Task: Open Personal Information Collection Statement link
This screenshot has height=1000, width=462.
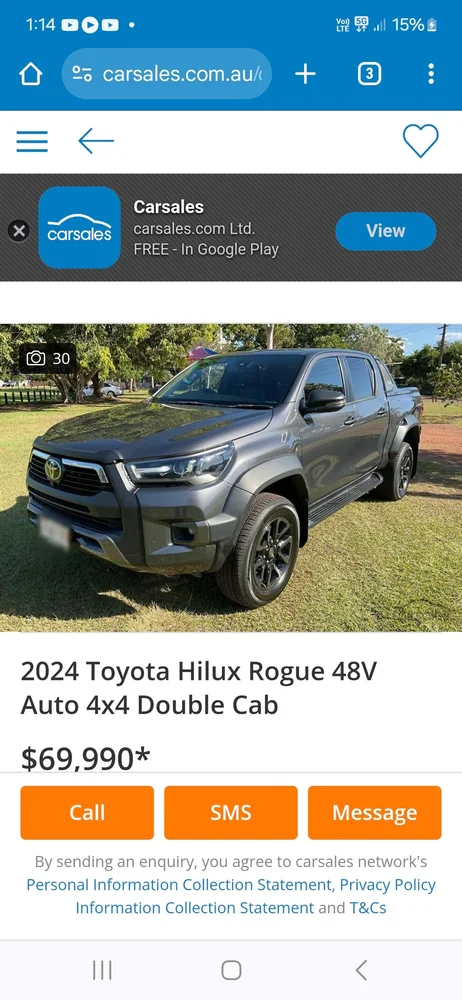Action: (179, 885)
